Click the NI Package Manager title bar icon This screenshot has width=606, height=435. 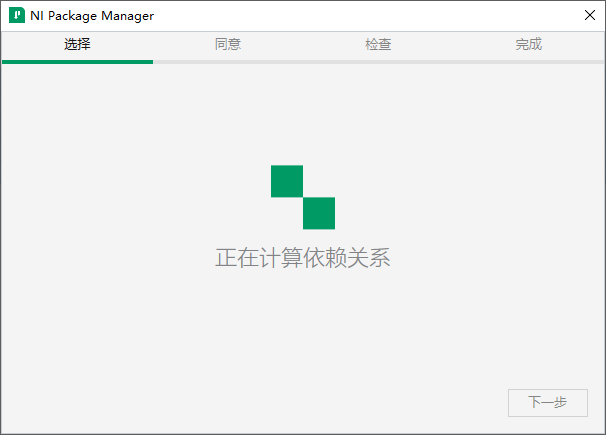point(16,16)
